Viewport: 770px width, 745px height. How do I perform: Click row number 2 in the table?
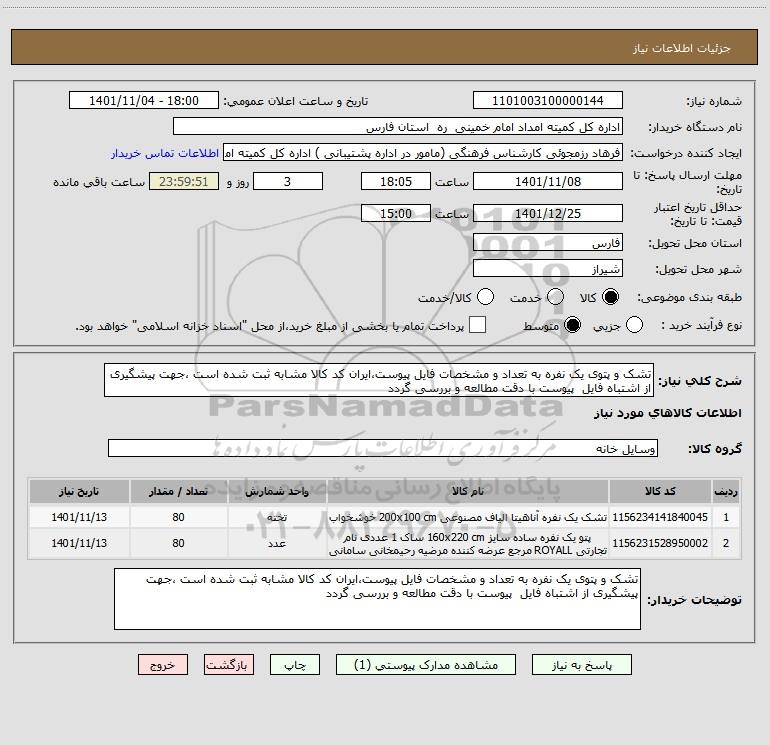[726, 543]
